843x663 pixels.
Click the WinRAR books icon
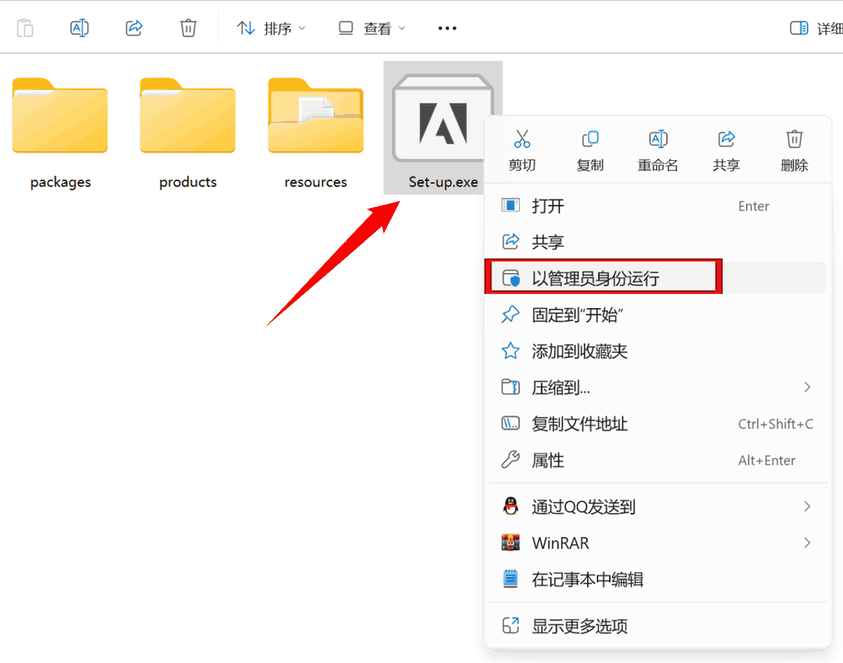tap(510, 543)
